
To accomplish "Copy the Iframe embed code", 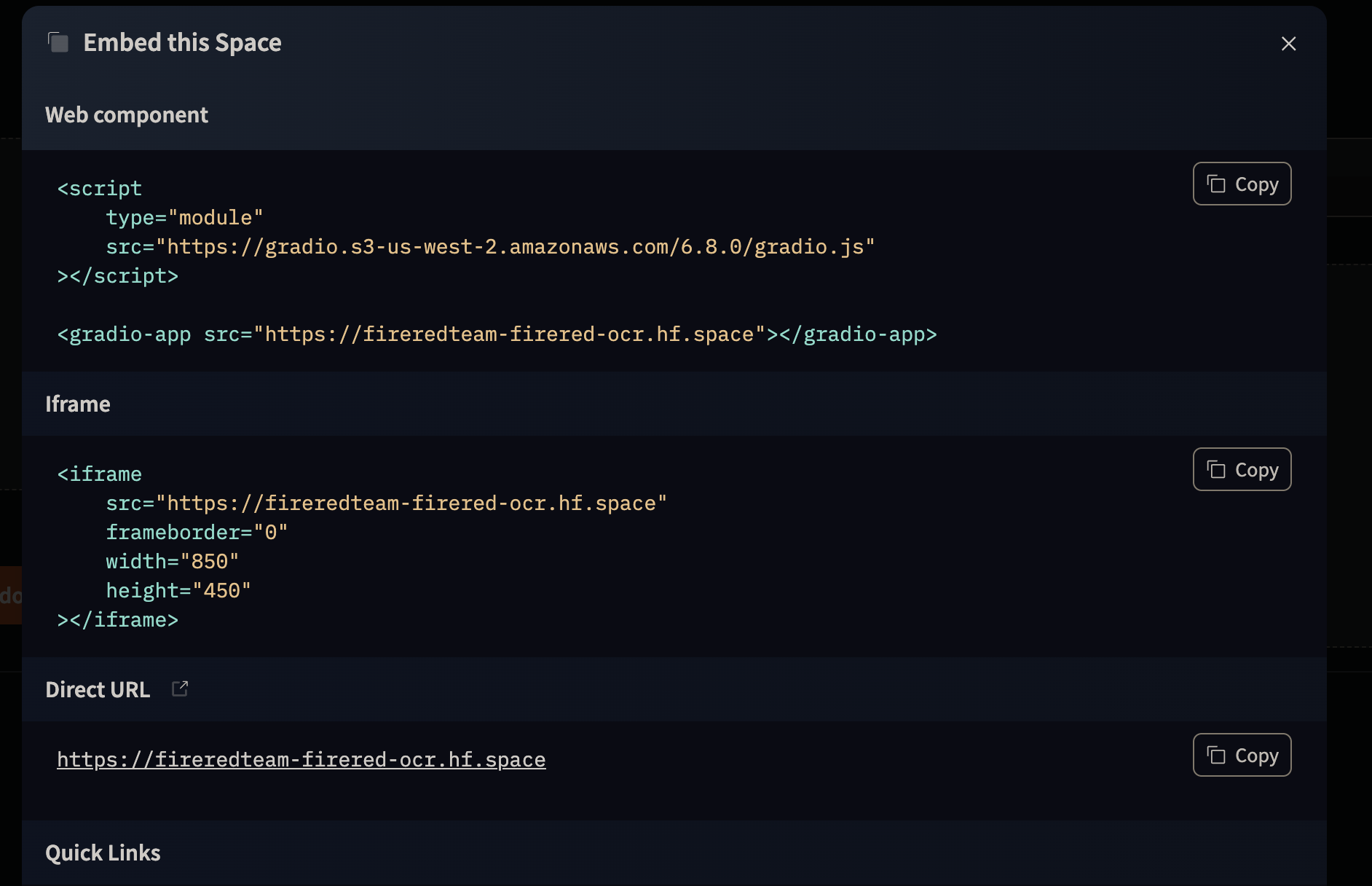I will (1242, 470).
